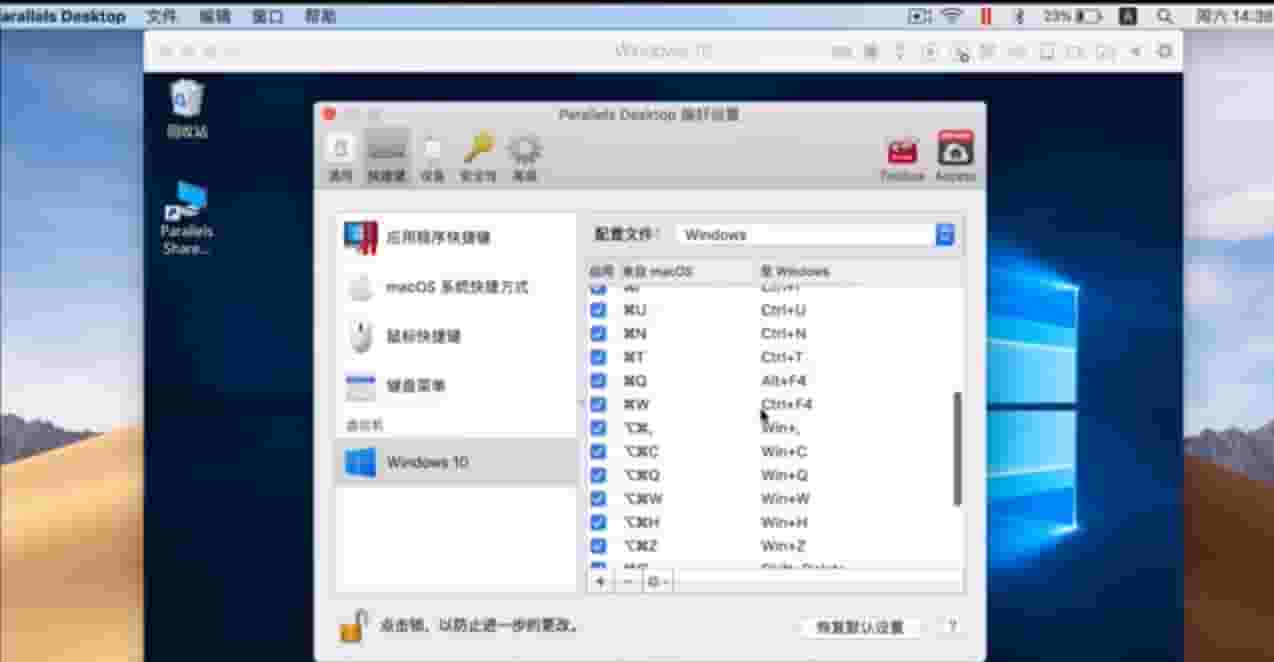Open the 通用 (General) preferences tab
The image size is (1274, 662).
point(340,157)
